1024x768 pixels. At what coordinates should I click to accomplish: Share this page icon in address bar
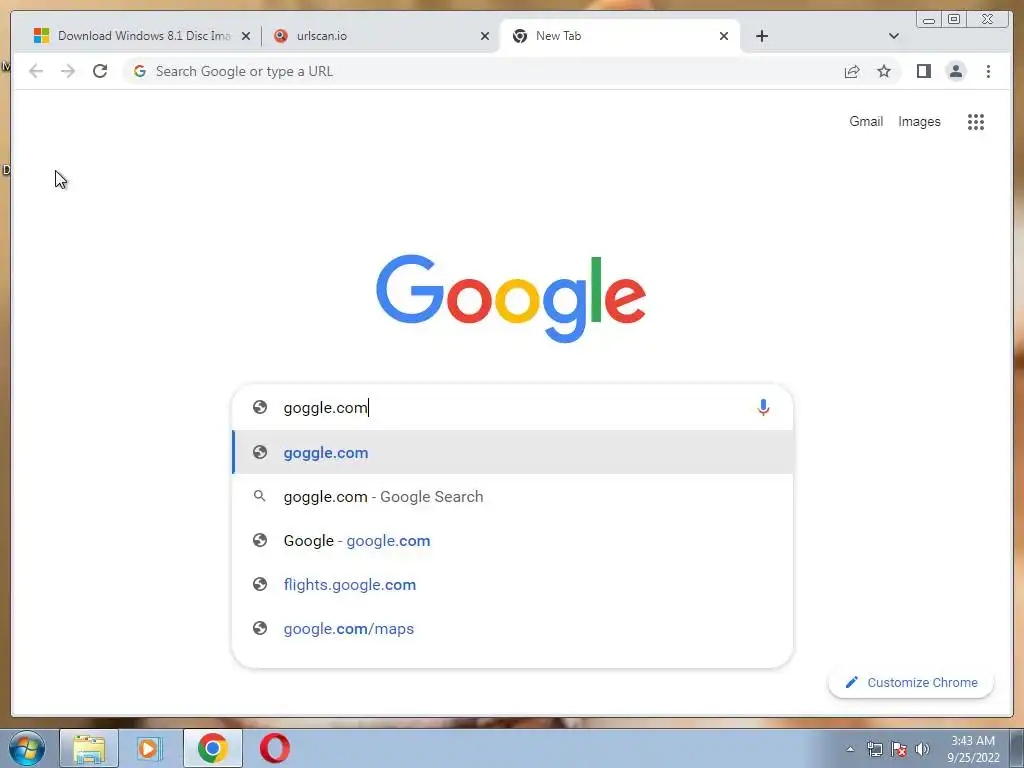click(x=852, y=71)
